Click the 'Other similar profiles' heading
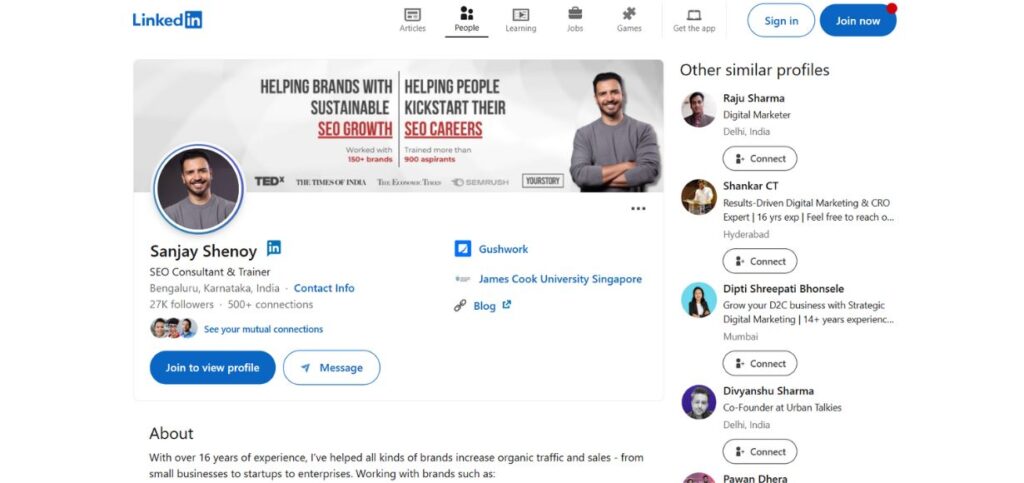Viewport: 1024px width, 483px height. pos(754,70)
